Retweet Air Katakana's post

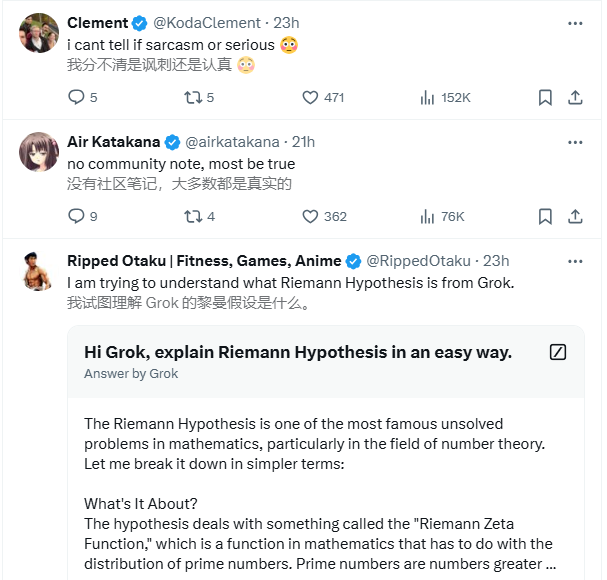[193, 216]
